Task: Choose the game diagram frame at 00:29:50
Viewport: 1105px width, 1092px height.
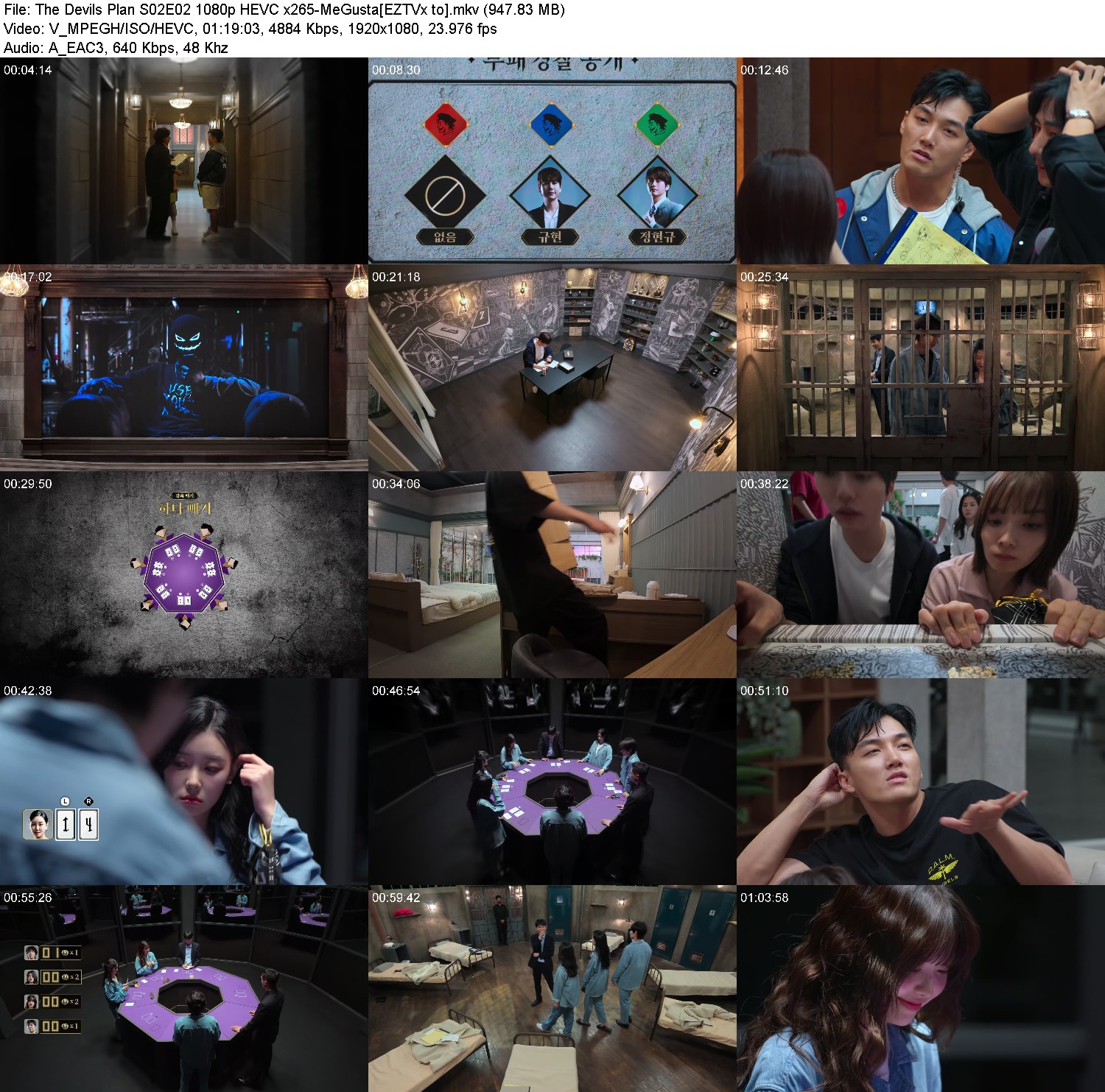Action: (184, 574)
